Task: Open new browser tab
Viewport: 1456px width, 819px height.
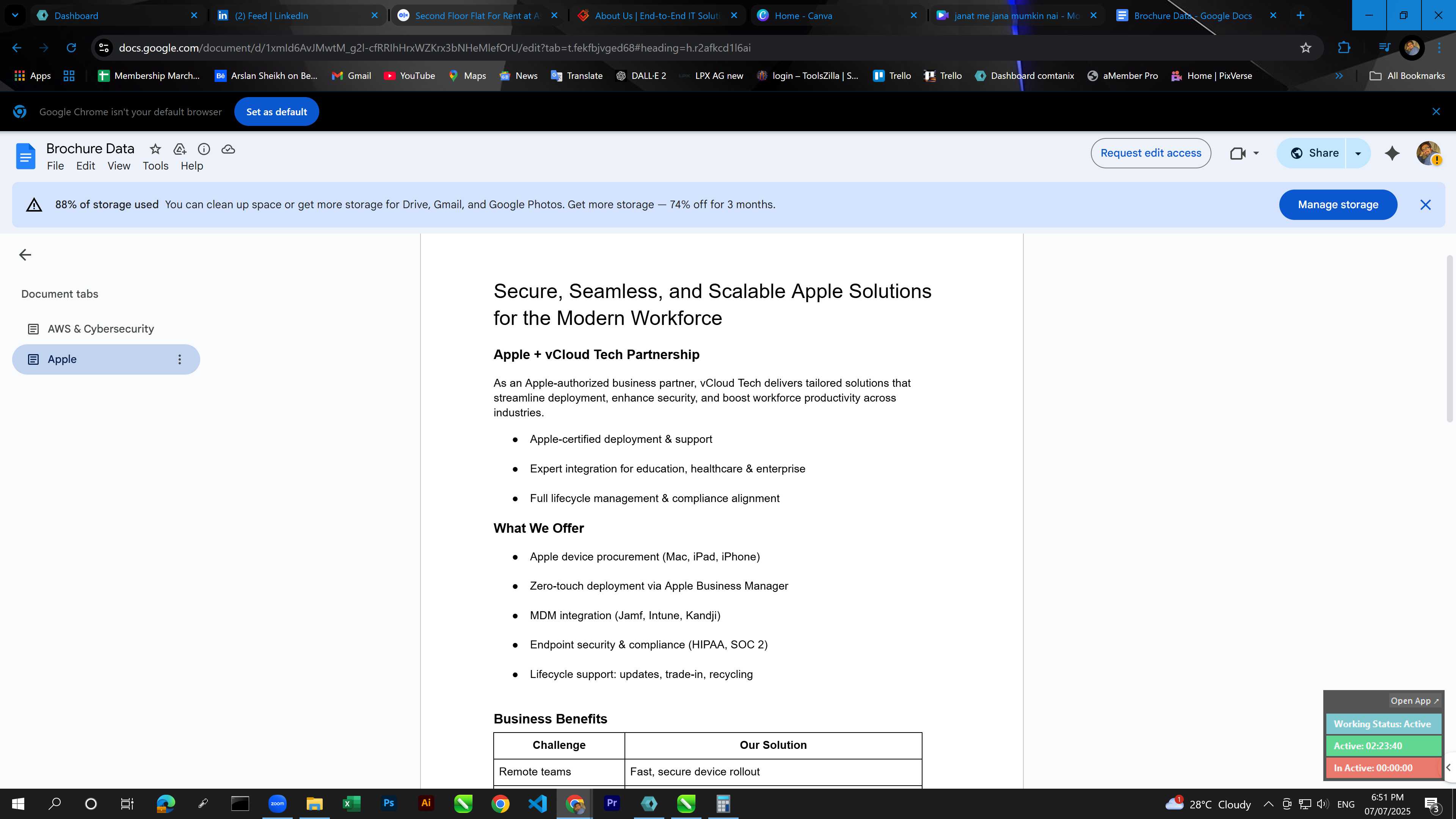Action: coord(1300,15)
